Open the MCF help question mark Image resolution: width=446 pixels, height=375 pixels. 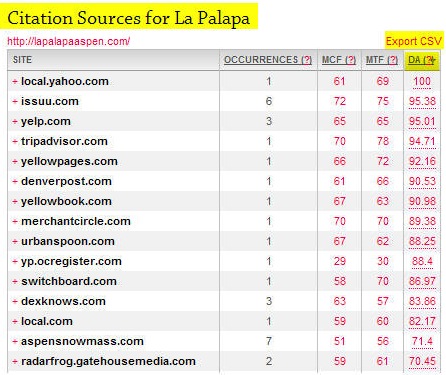(x=351, y=60)
